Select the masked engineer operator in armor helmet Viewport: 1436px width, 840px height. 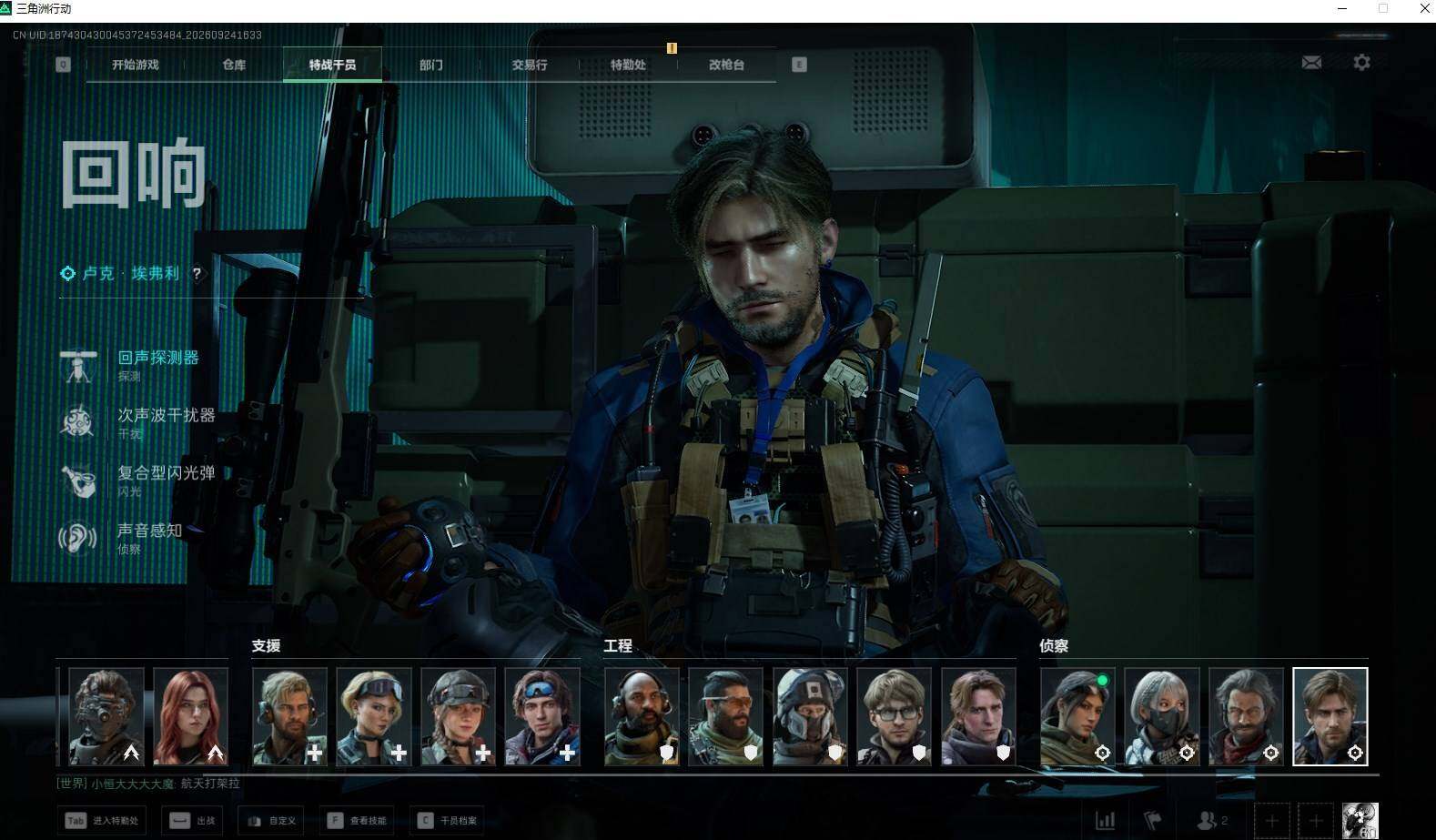coord(810,716)
